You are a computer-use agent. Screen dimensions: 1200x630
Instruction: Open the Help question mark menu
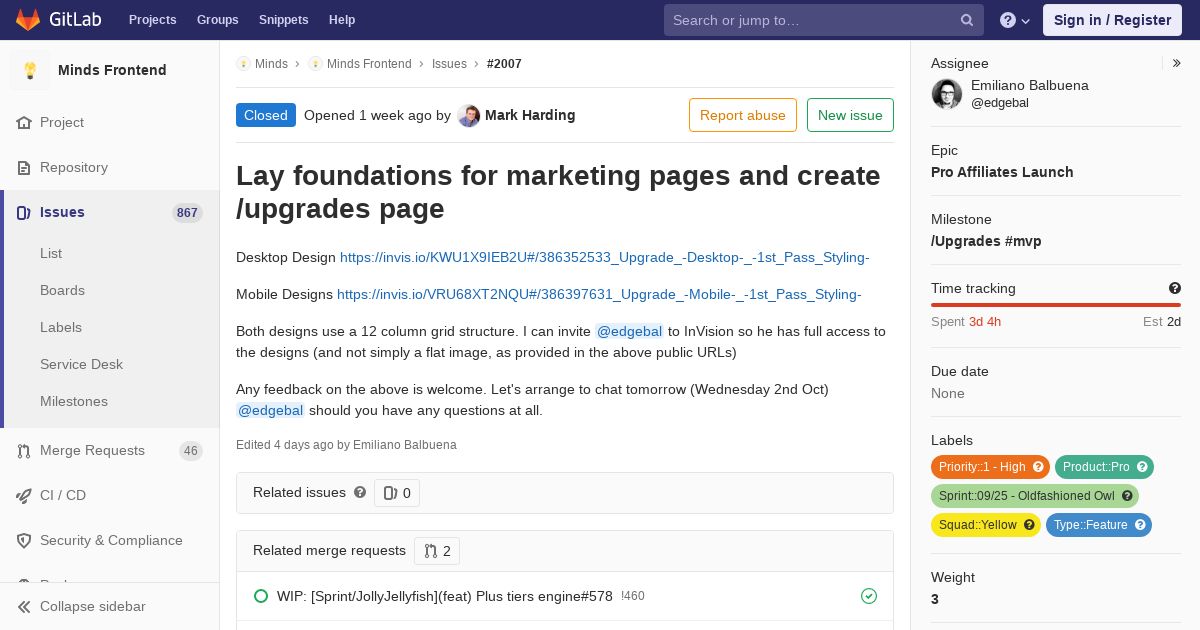click(x=1015, y=20)
